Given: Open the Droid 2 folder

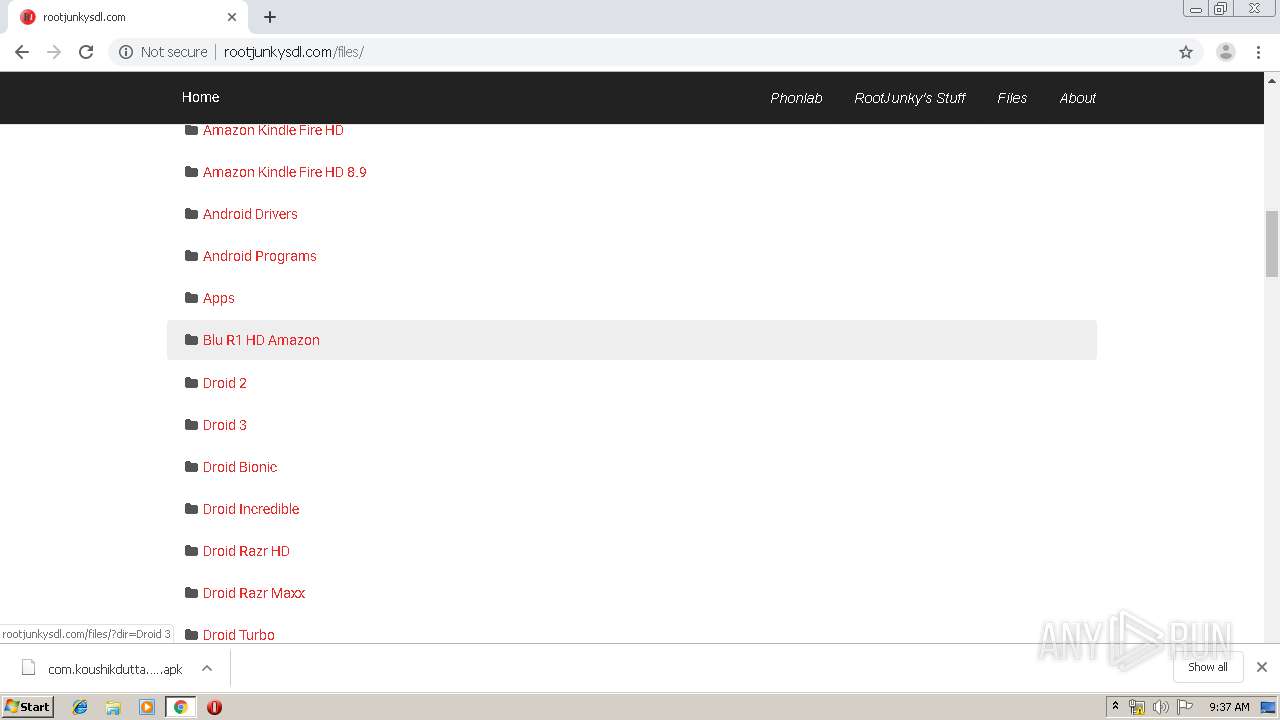Looking at the screenshot, I should 225,383.
